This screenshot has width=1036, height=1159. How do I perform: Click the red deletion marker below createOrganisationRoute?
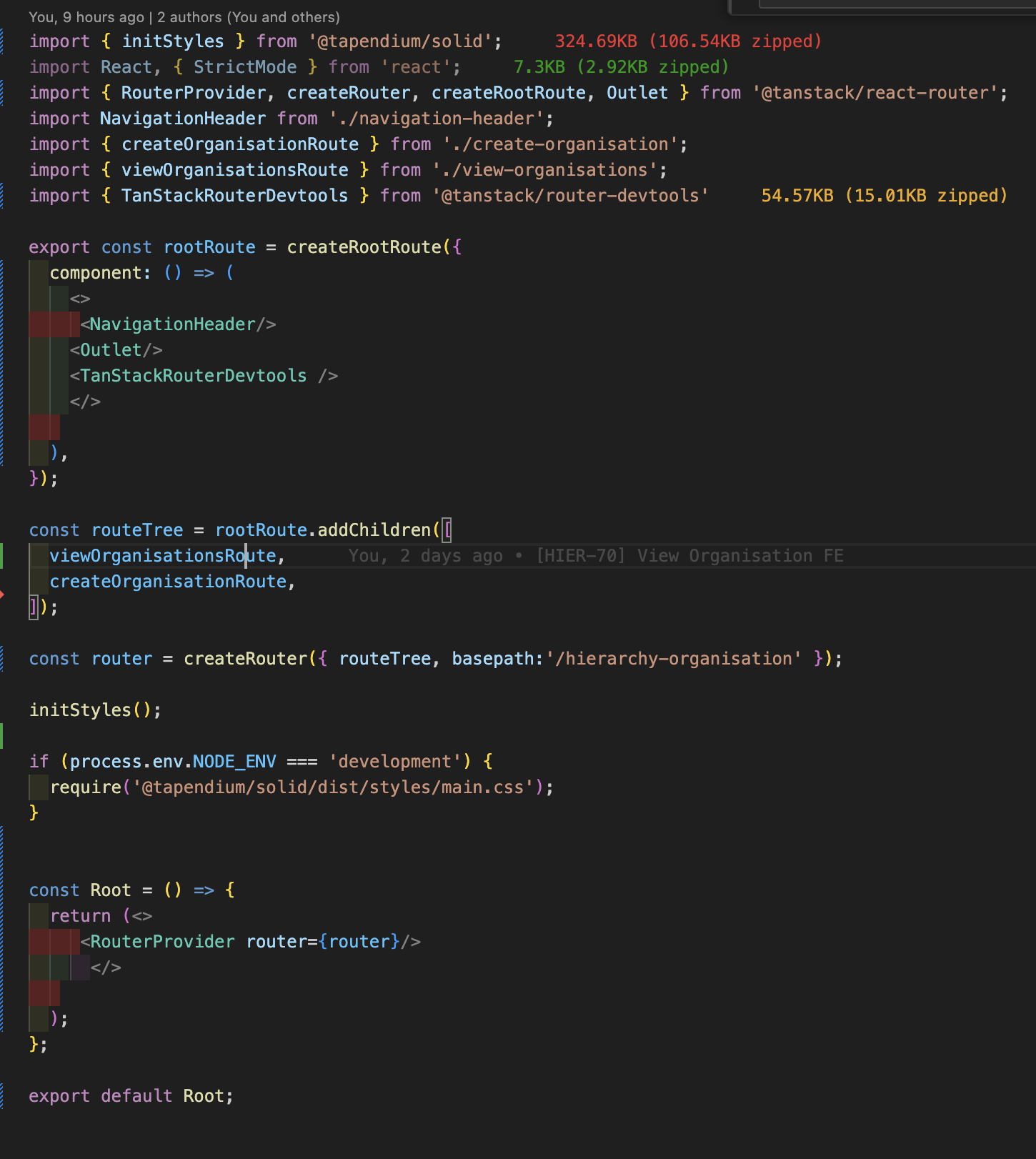(x=2, y=595)
